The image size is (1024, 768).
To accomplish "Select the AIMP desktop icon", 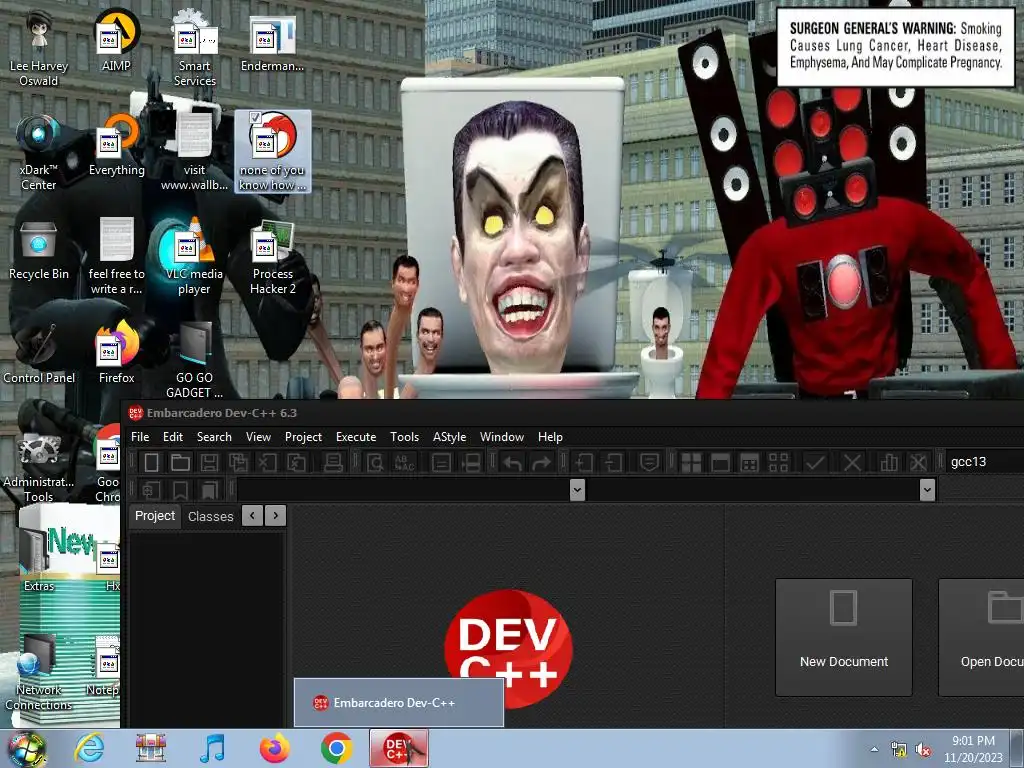I will [x=116, y=40].
